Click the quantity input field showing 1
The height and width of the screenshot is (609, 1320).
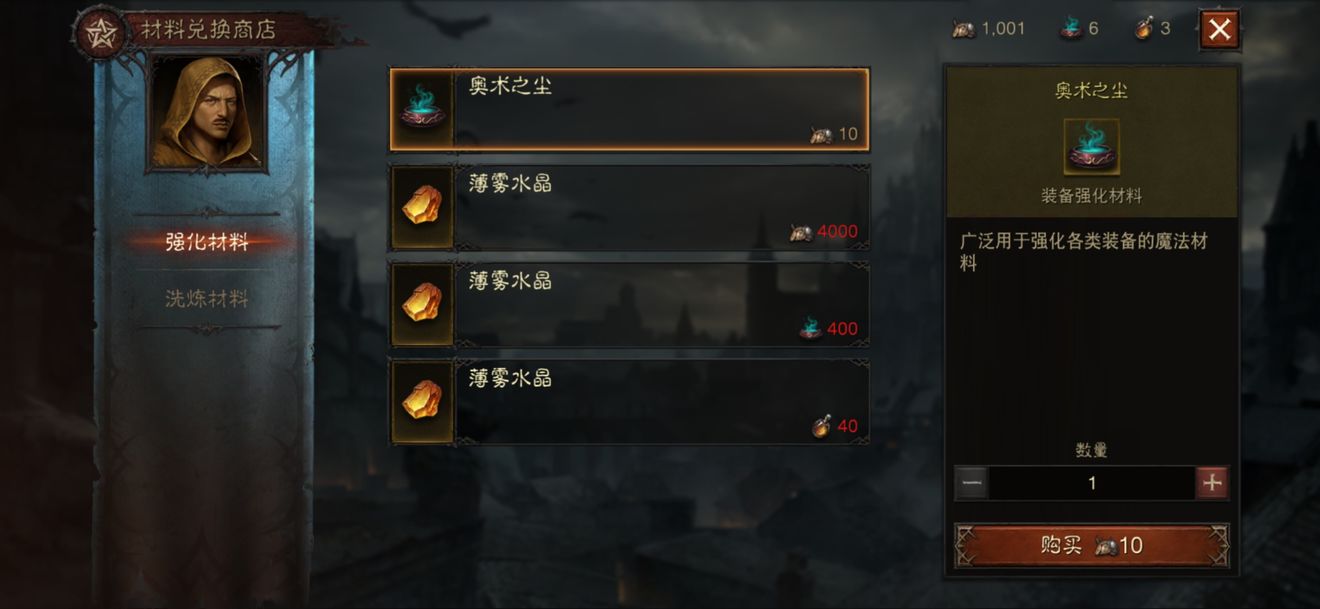tap(1092, 484)
